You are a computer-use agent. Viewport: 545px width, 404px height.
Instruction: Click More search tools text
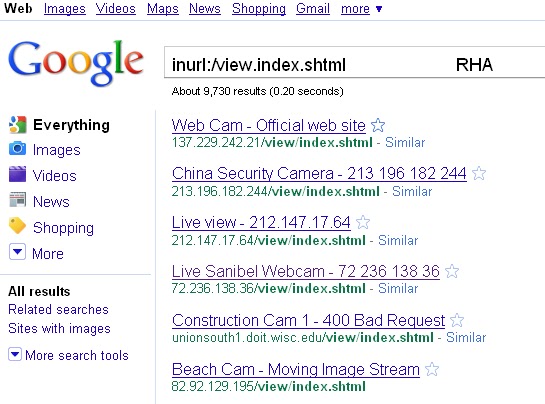tap(77, 355)
